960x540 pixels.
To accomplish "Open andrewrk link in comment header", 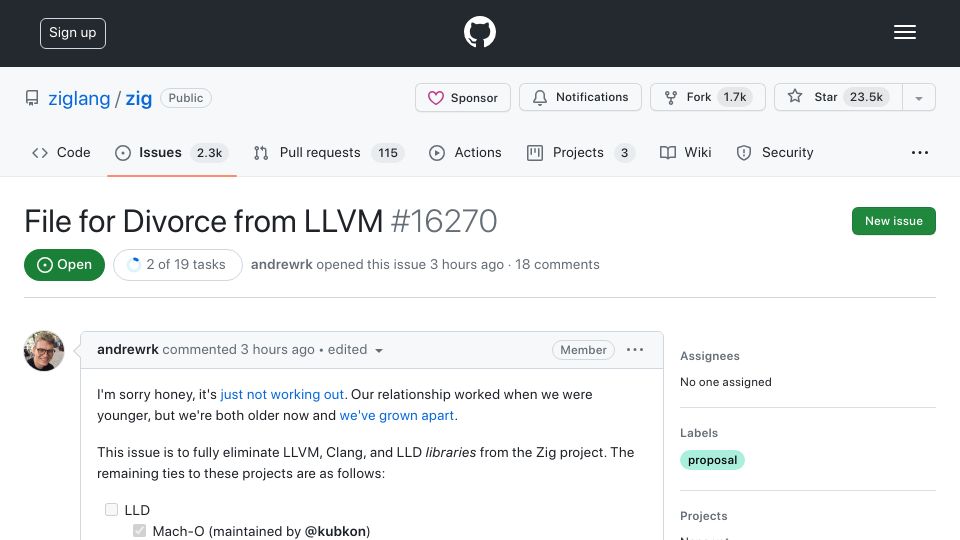I will [127, 350].
